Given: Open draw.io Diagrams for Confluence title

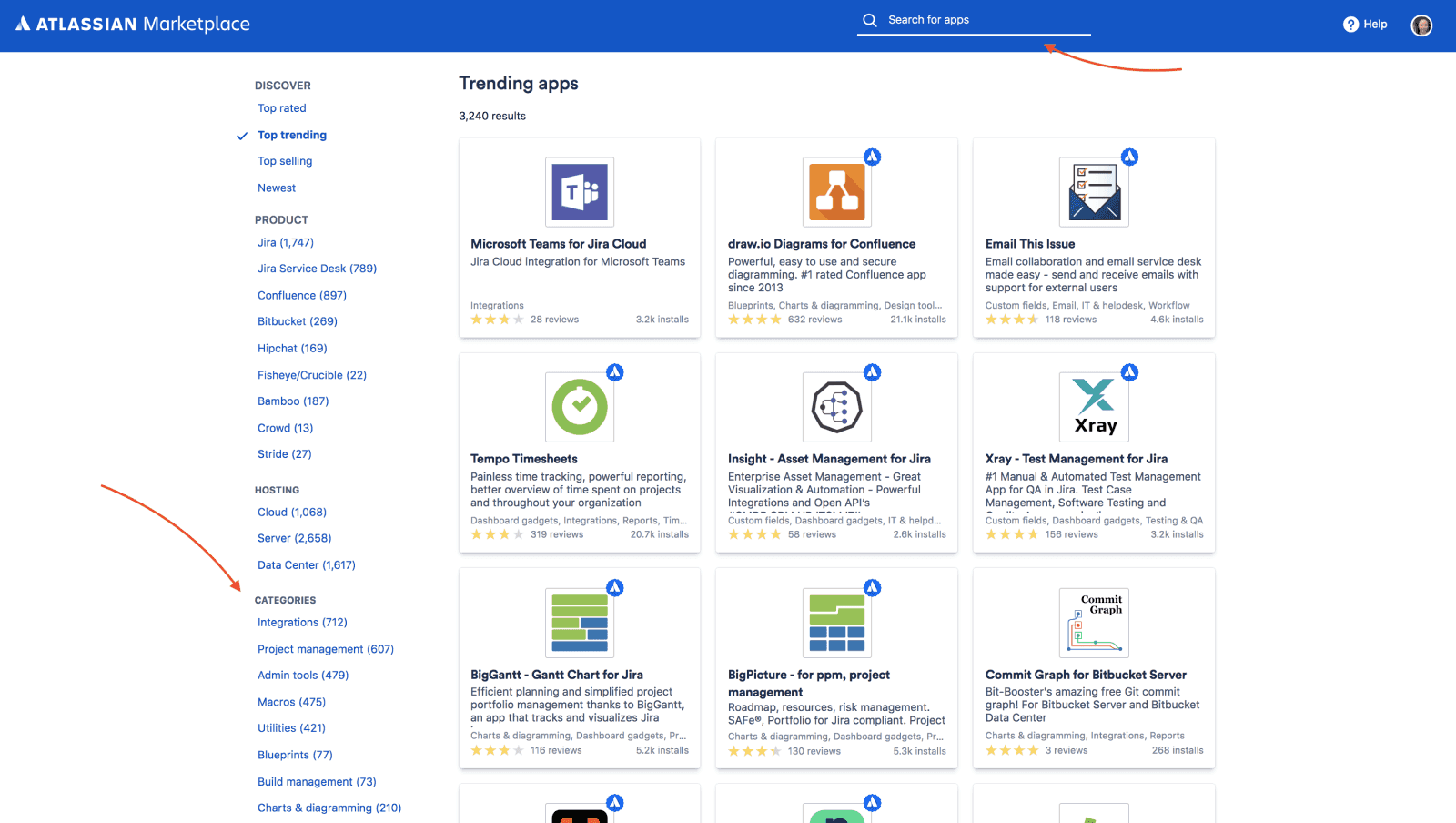Looking at the screenshot, I should 822,244.
